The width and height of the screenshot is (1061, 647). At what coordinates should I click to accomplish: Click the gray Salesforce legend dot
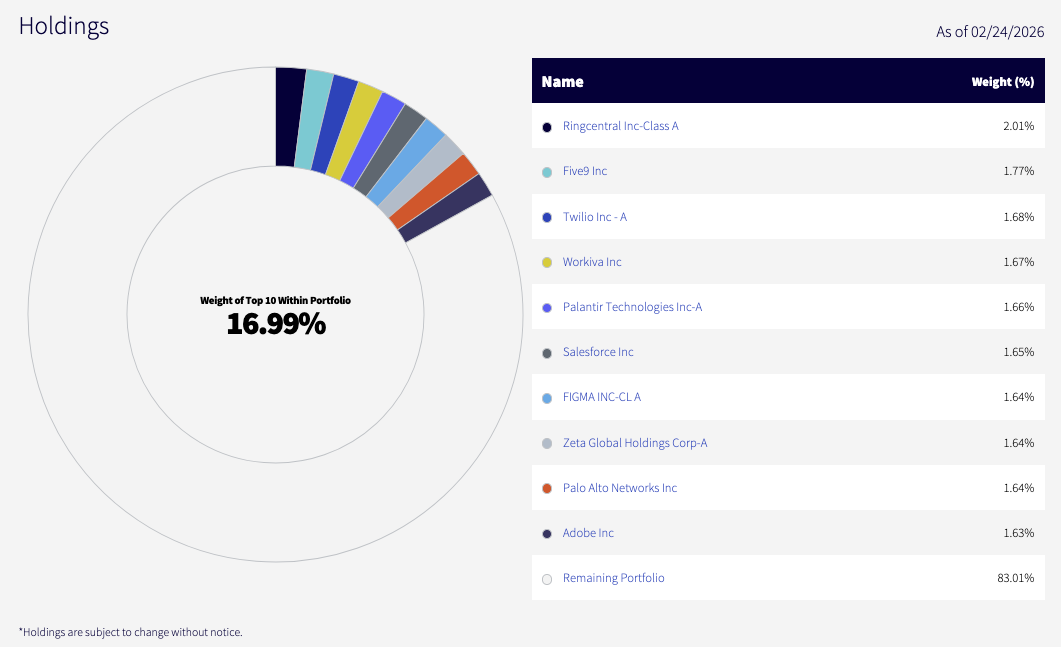pyautogui.click(x=547, y=353)
